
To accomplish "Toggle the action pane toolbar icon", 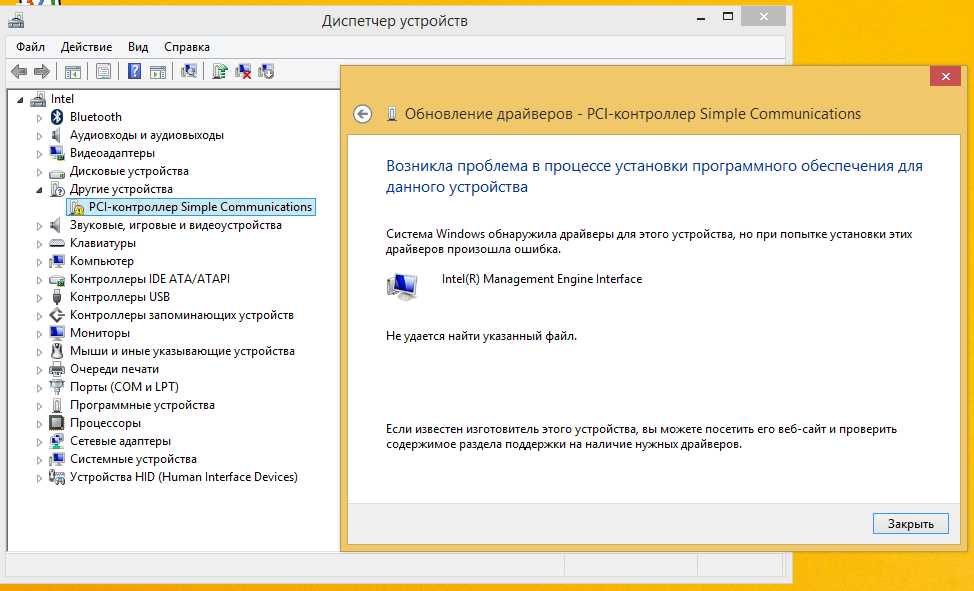I will [x=158, y=71].
